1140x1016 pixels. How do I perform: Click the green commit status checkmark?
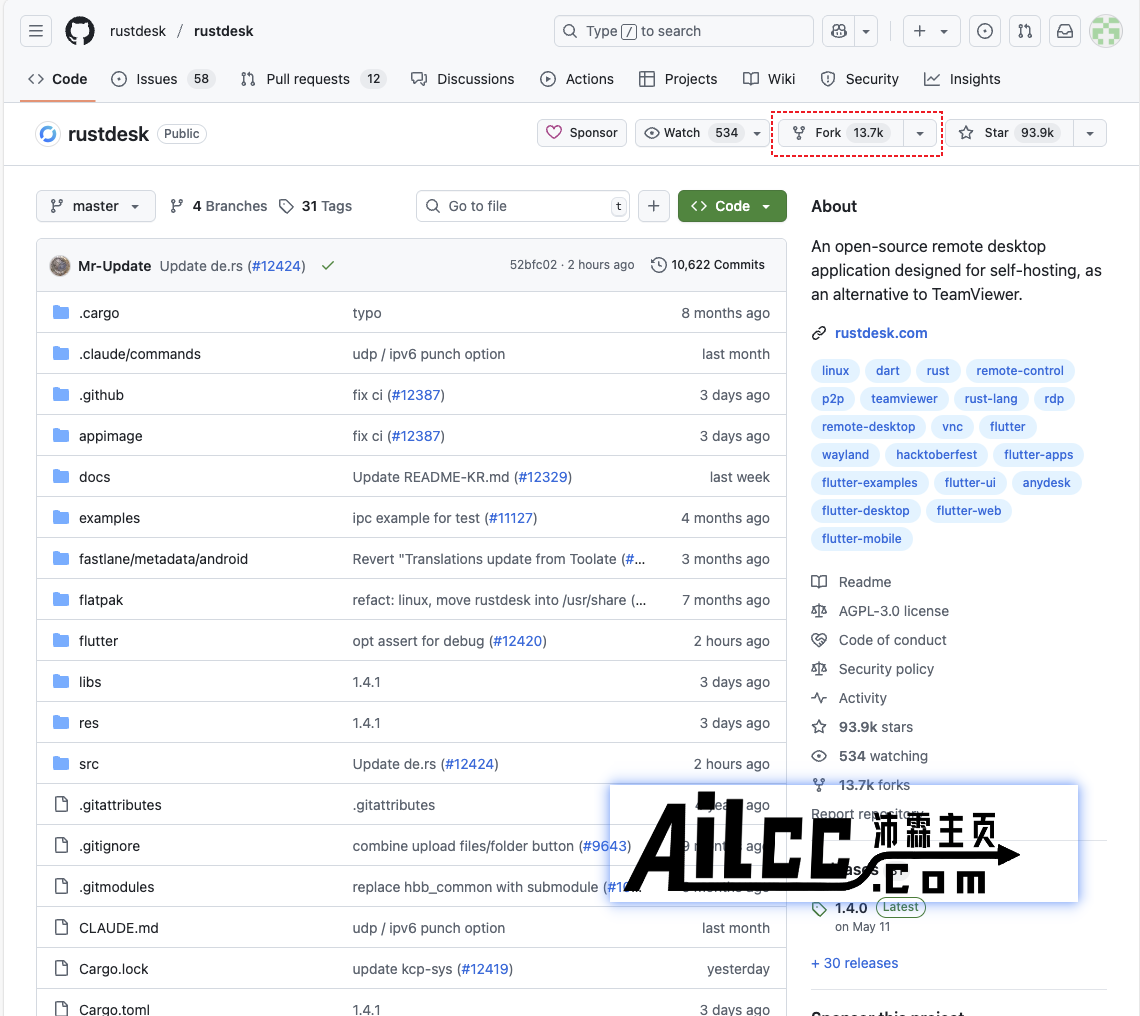tap(328, 266)
